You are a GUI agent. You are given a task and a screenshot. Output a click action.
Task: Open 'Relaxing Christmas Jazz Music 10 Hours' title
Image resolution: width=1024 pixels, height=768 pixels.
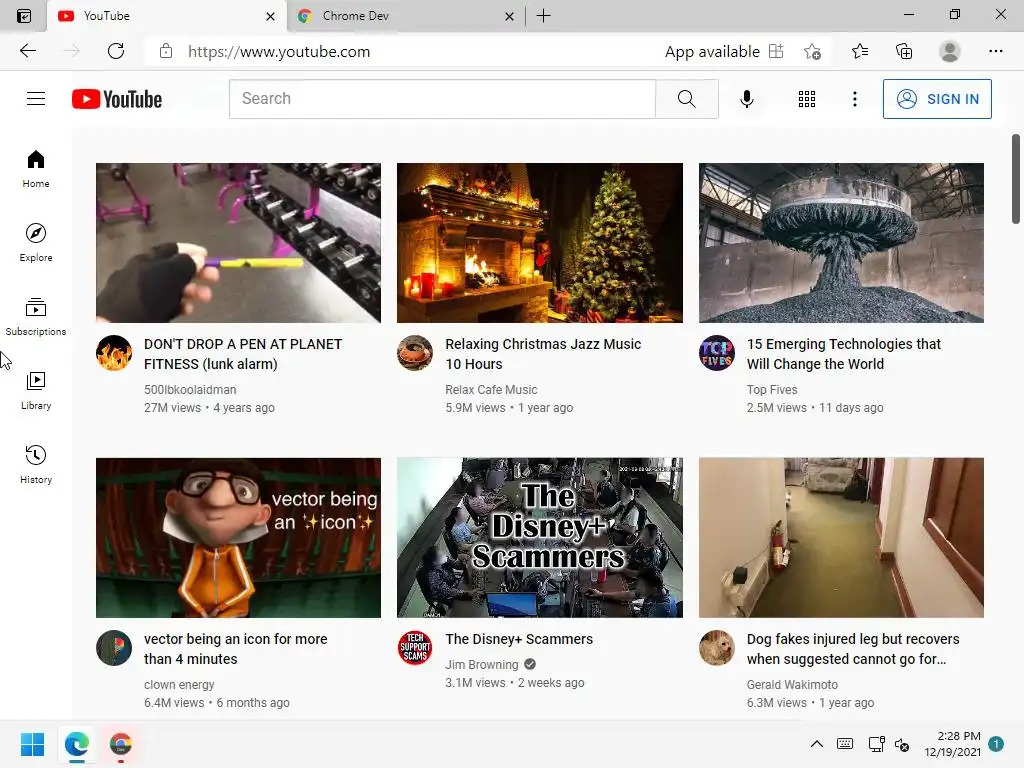click(x=543, y=354)
